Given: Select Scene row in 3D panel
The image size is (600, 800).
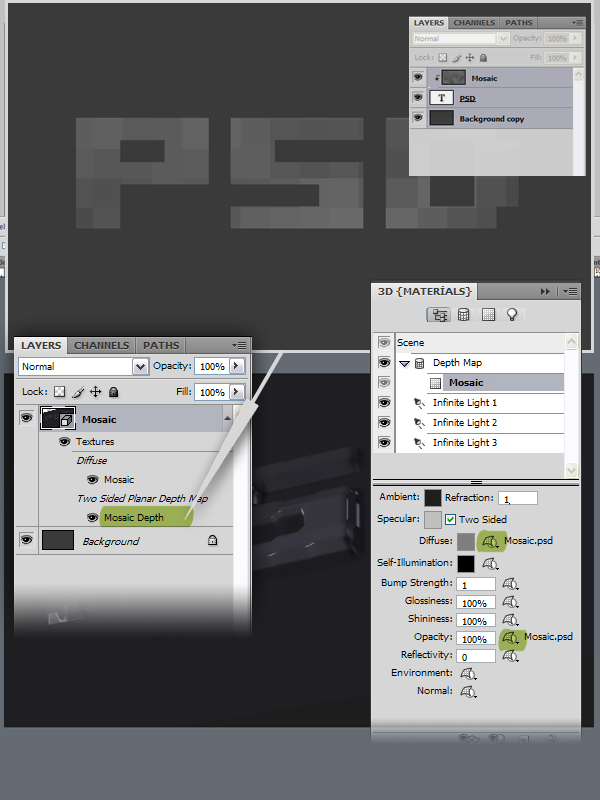Looking at the screenshot, I should (x=480, y=343).
